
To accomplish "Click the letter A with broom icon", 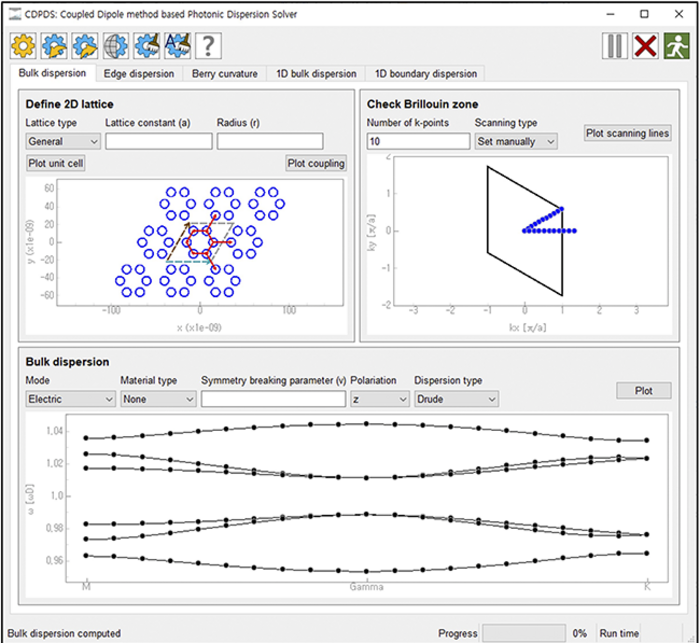I will (177, 45).
